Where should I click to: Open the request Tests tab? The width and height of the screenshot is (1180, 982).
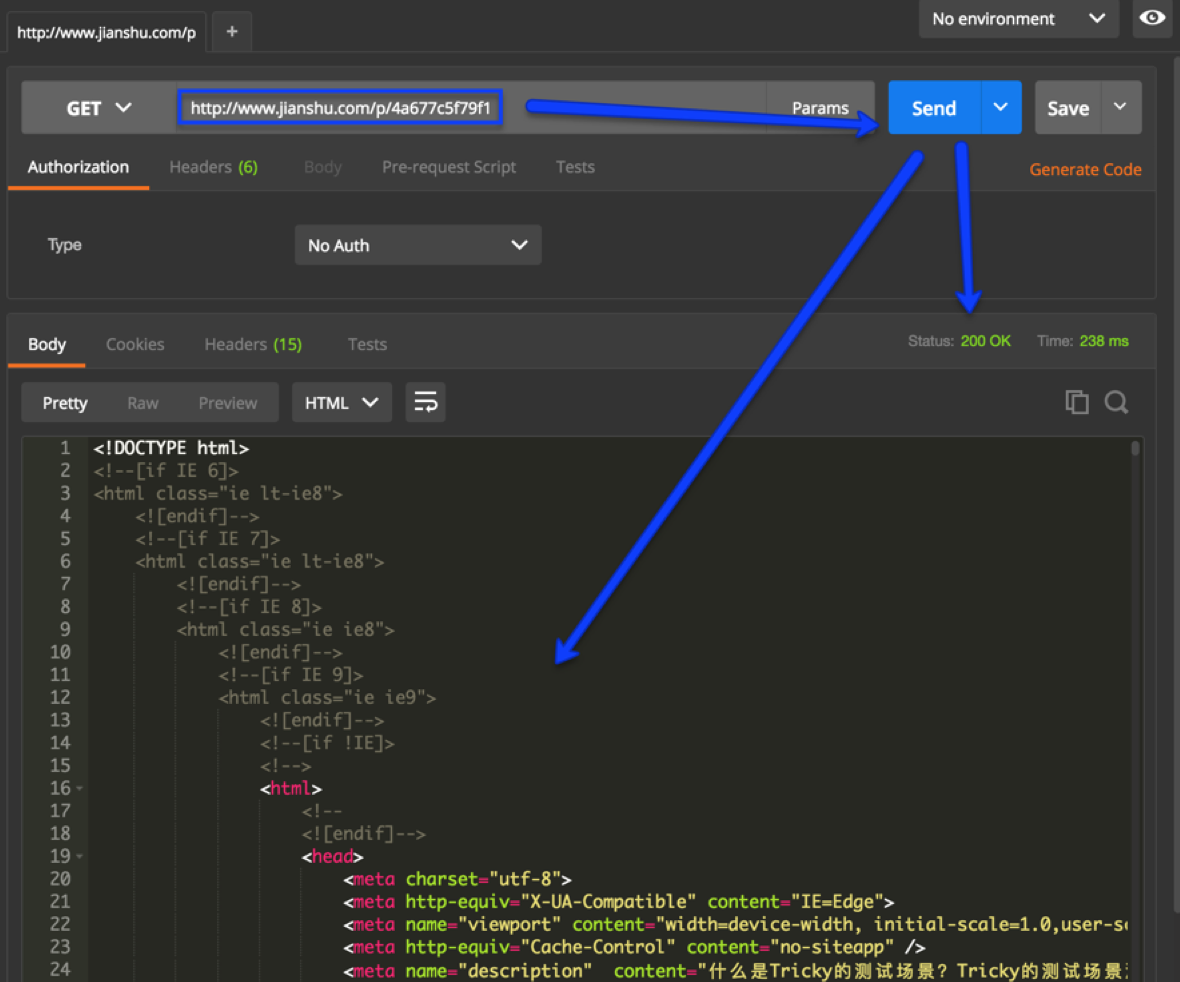(575, 167)
